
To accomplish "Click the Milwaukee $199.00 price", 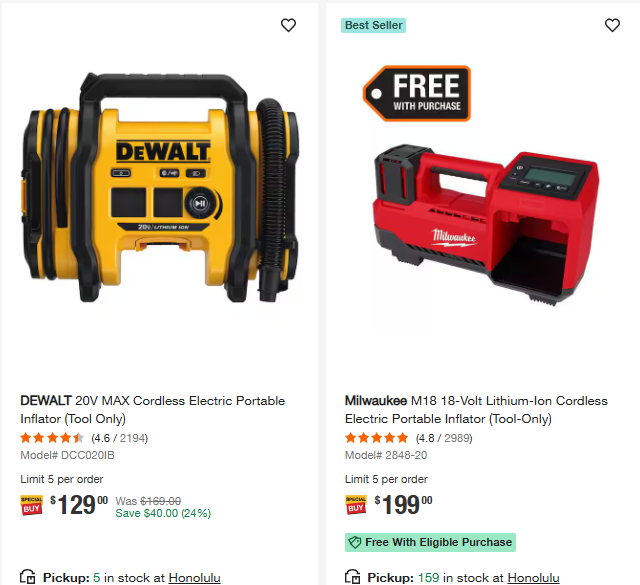I will [403, 505].
